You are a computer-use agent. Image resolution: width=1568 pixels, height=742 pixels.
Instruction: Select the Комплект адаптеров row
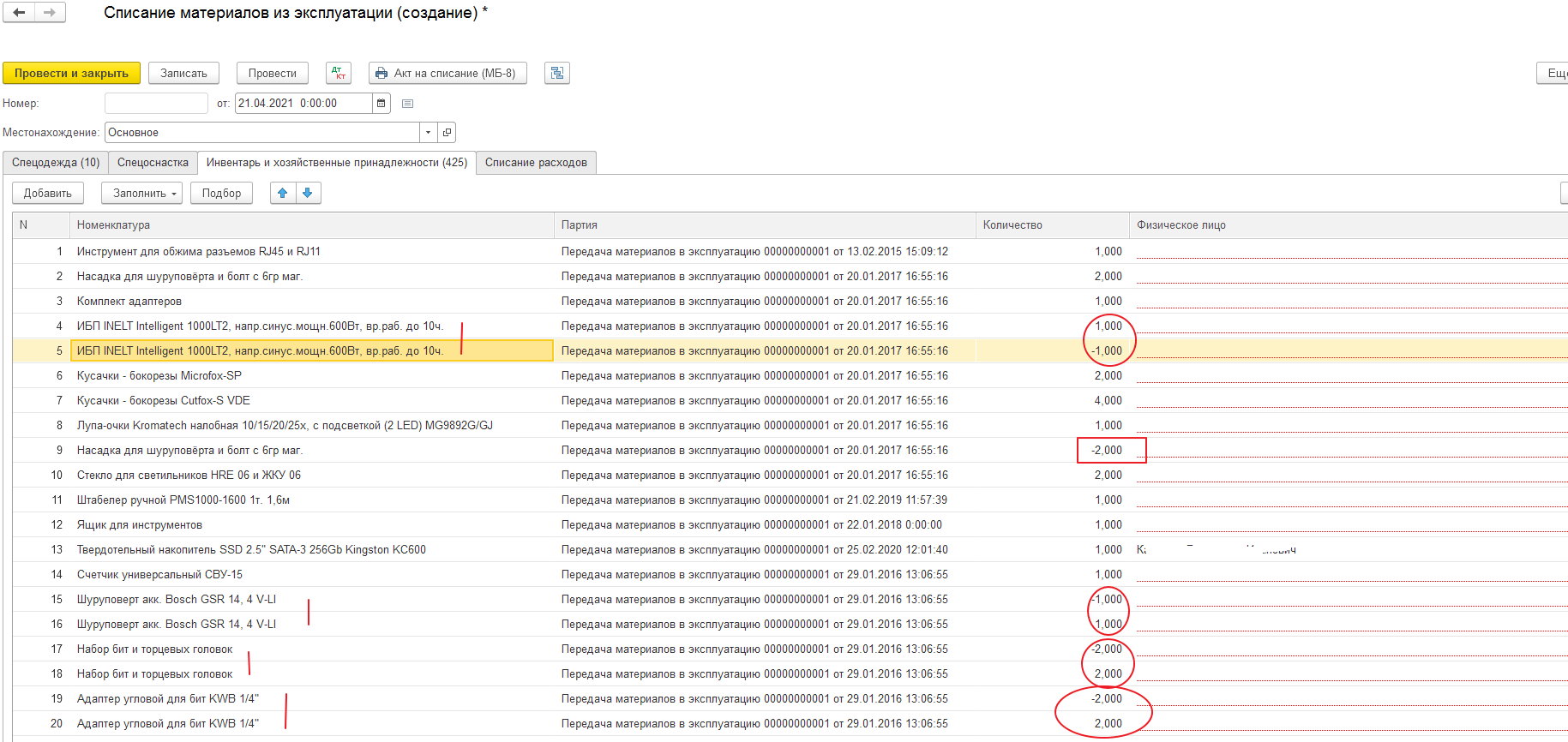click(790, 302)
